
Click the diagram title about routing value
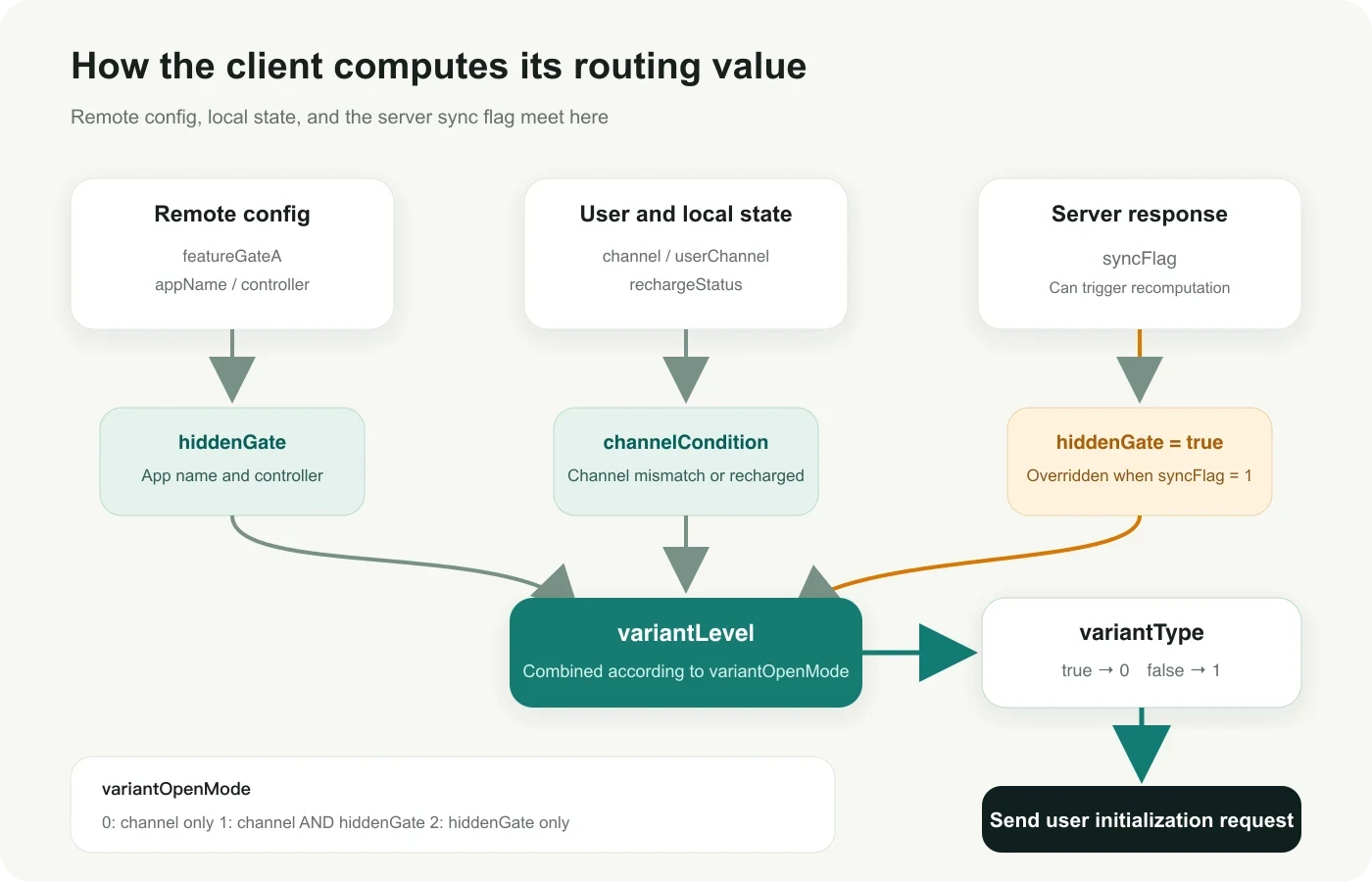click(x=439, y=67)
